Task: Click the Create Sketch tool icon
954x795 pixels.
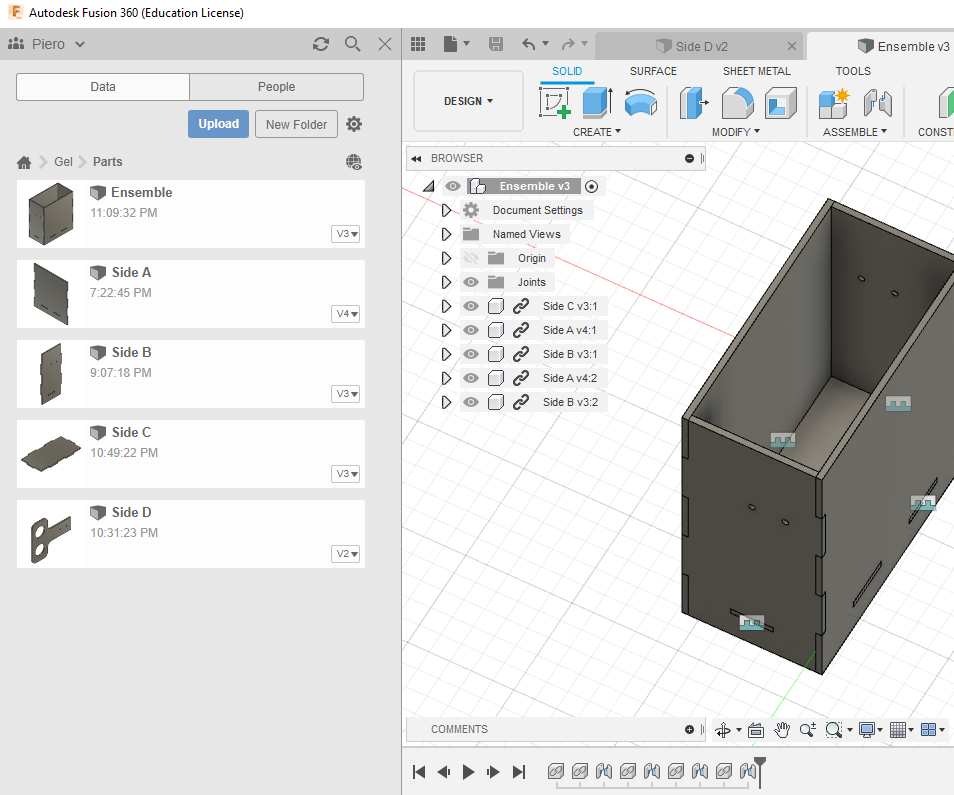Action: click(555, 103)
